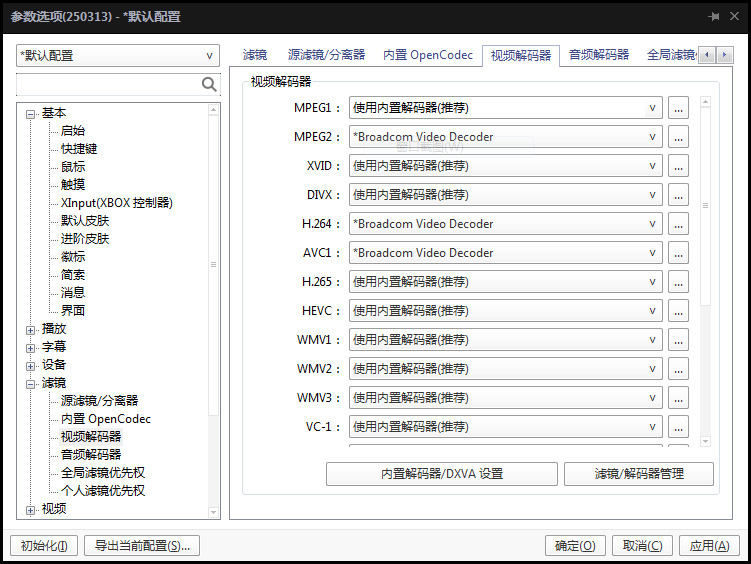751x564 pixels.
Task: Select 个人滤镜优先权 tree item
Action: (102, 490)
